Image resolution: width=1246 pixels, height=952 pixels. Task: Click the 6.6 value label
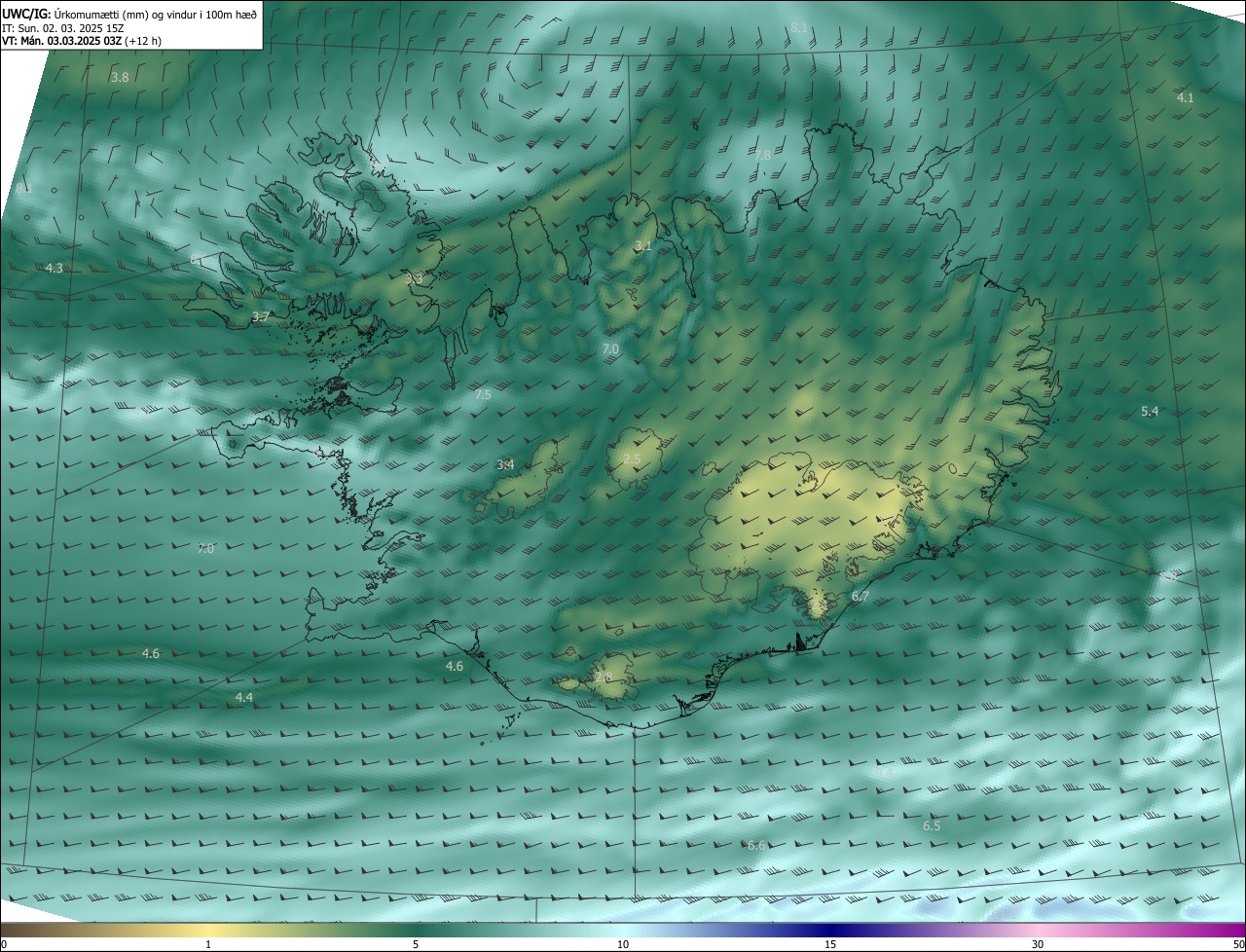(x=756, y=845)
